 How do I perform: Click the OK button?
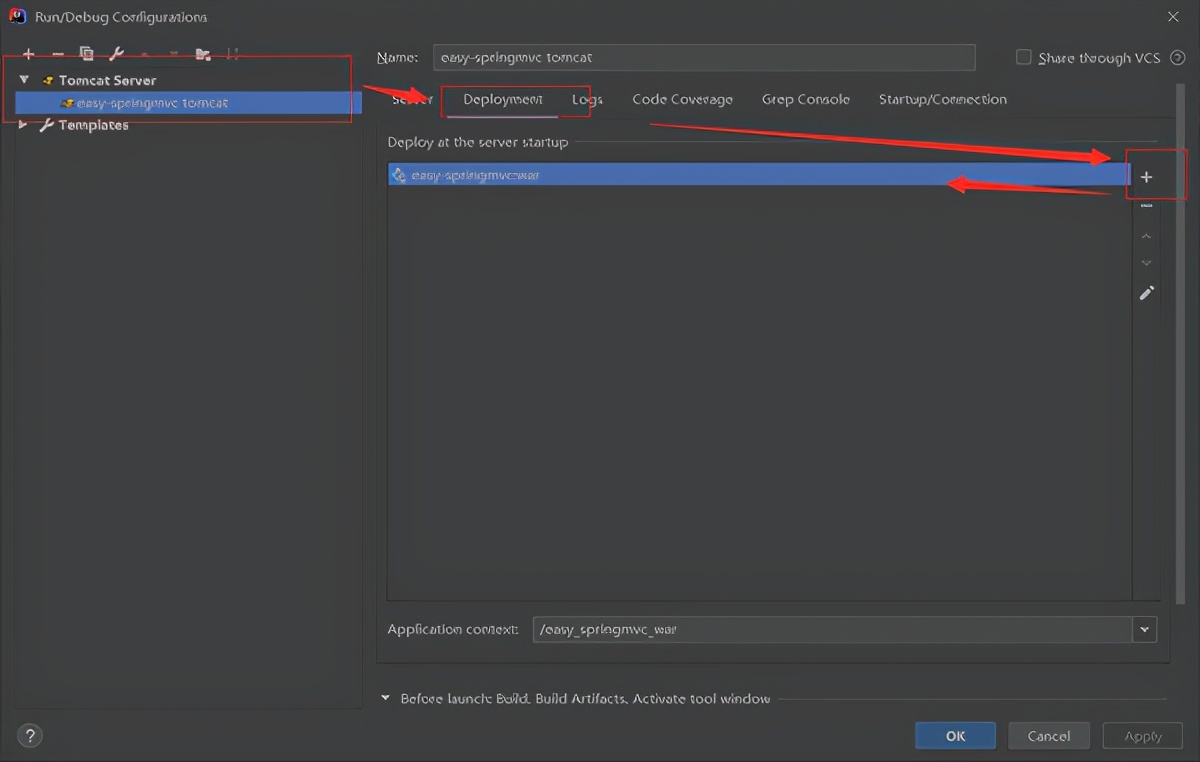click(x=955, y=736)
